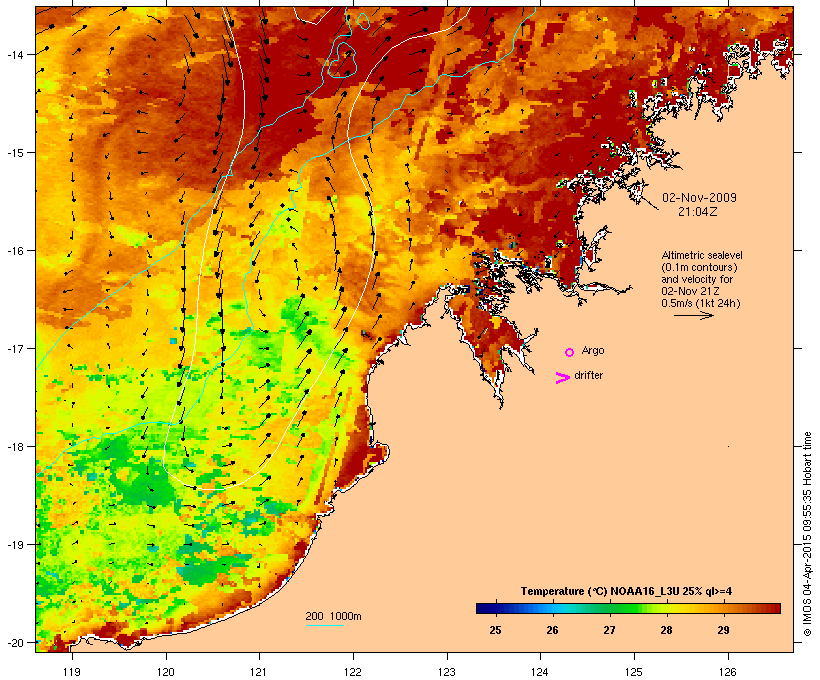
Task: Click the Altimetric sealevel caption line
Action: (702, 255)
